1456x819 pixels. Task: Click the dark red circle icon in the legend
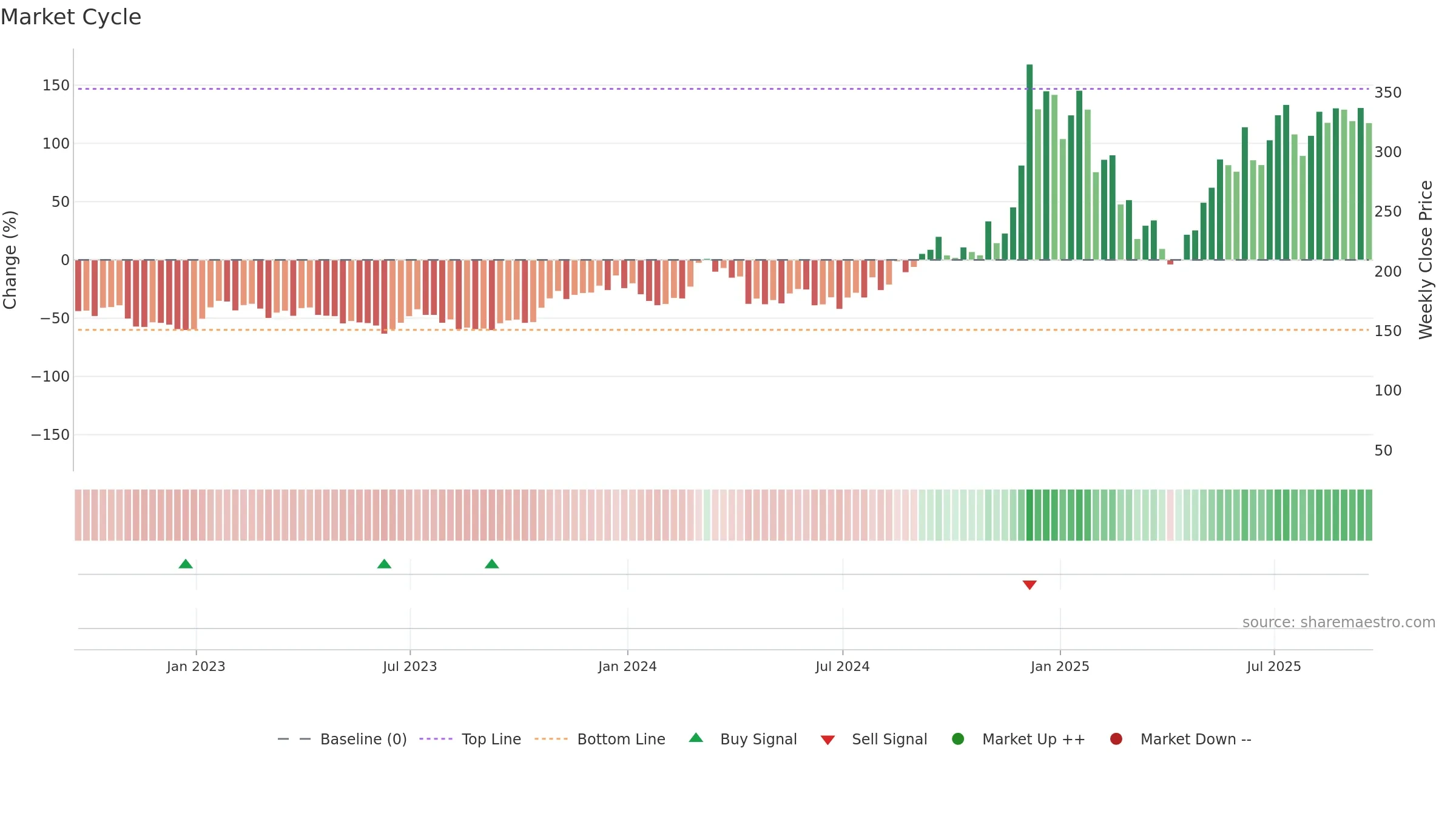tap(1116, 739)
